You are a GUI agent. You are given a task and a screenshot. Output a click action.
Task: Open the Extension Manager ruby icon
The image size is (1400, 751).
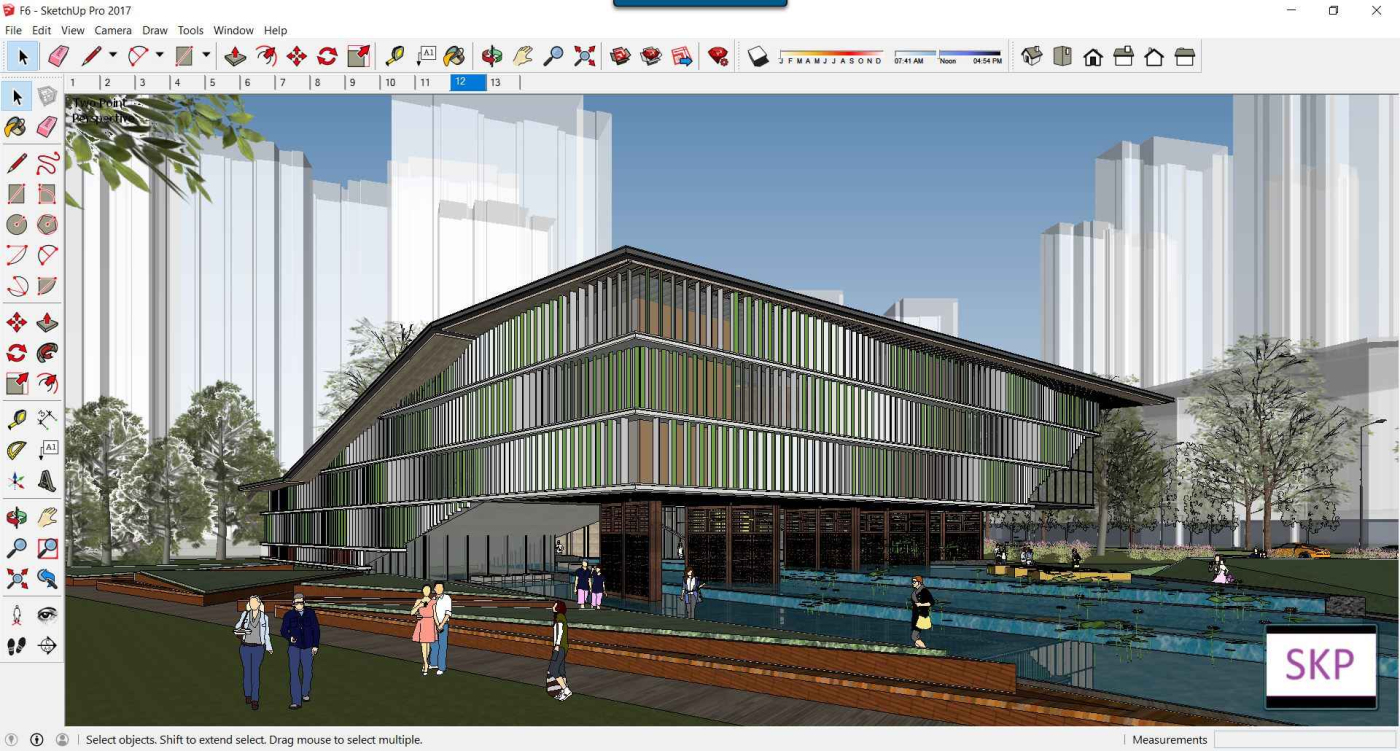tap(718, 57)
